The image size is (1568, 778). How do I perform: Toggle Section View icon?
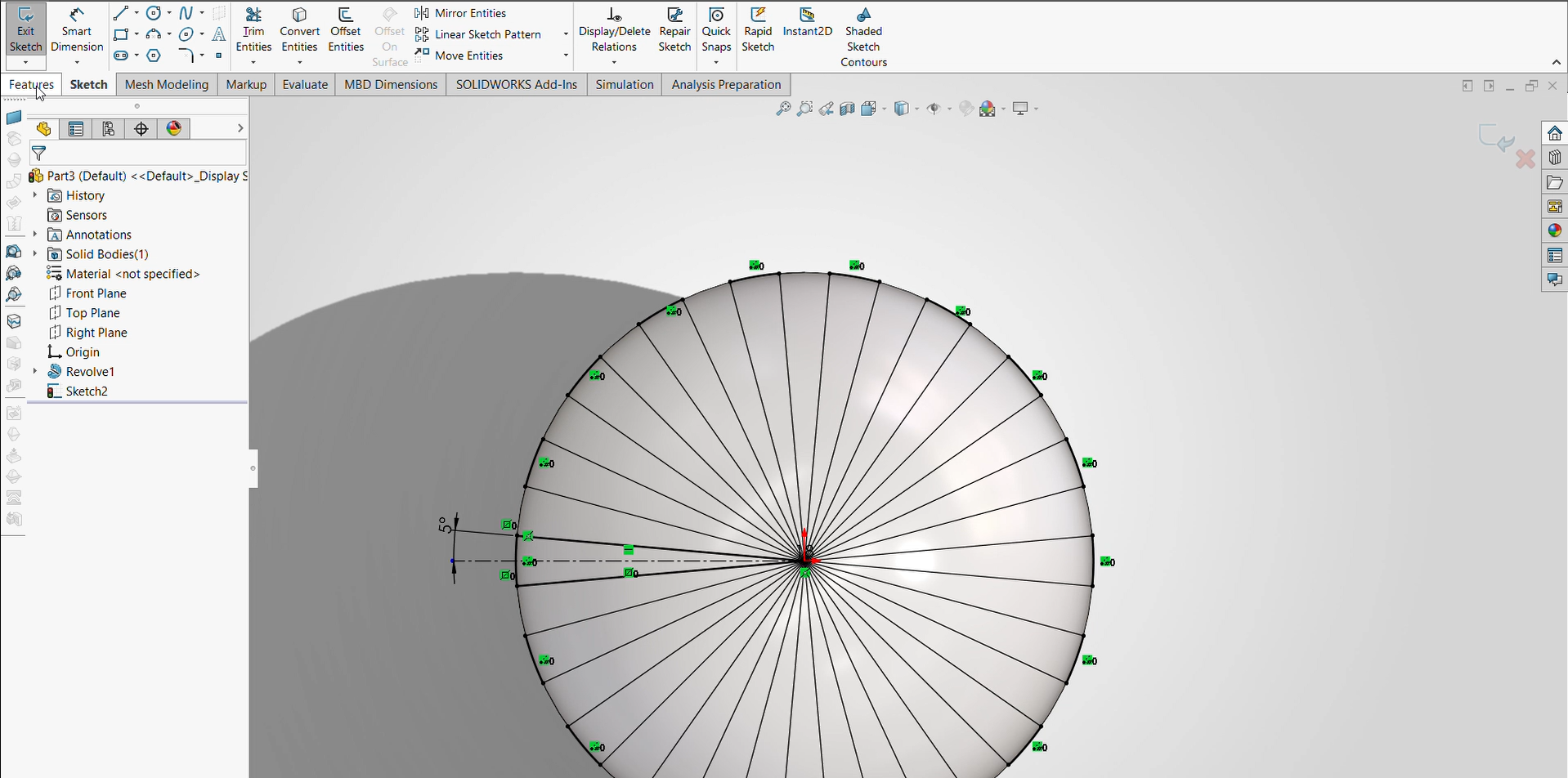coord(848,109)
